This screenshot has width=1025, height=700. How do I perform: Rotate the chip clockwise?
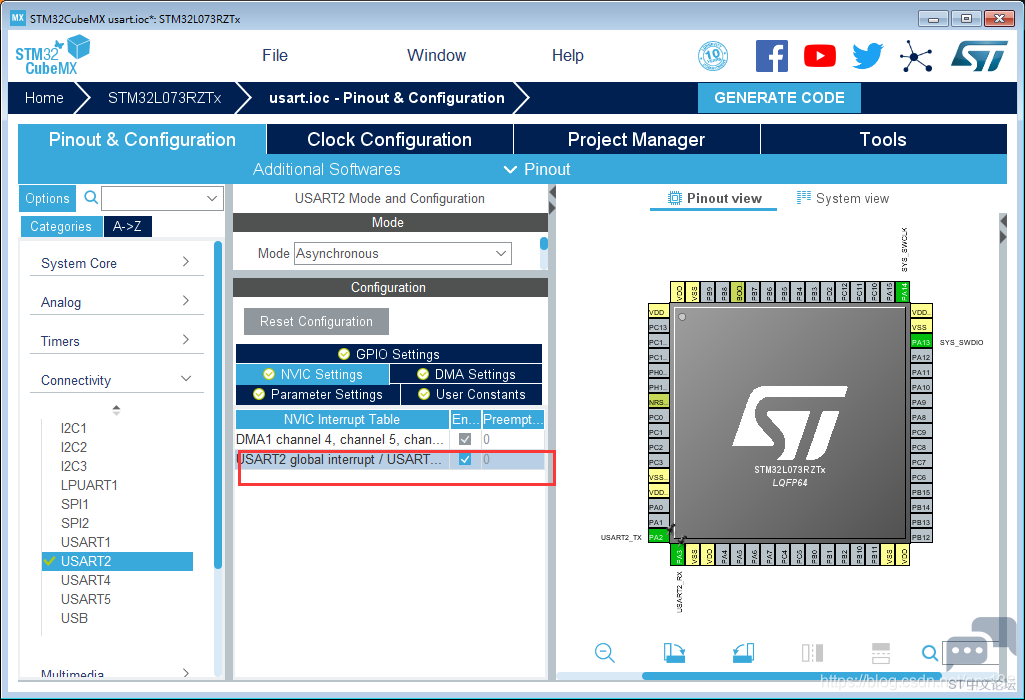(674, 652)
